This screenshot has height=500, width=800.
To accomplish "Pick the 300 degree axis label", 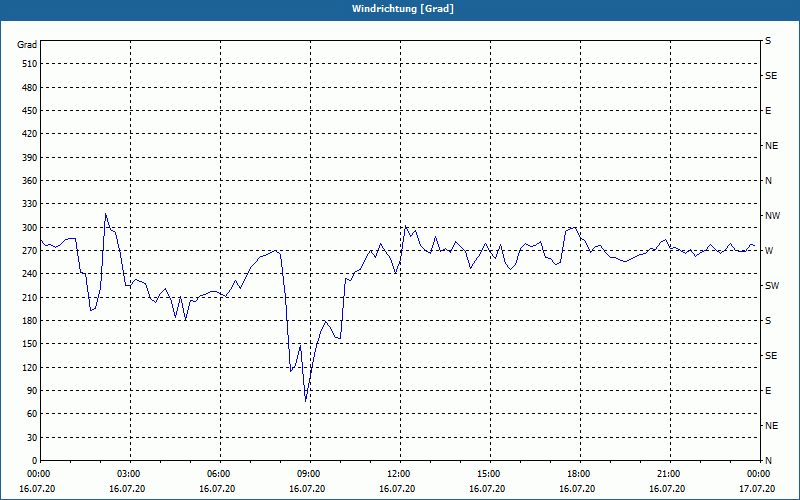I will pyautogui.click(x=30, y=228).
